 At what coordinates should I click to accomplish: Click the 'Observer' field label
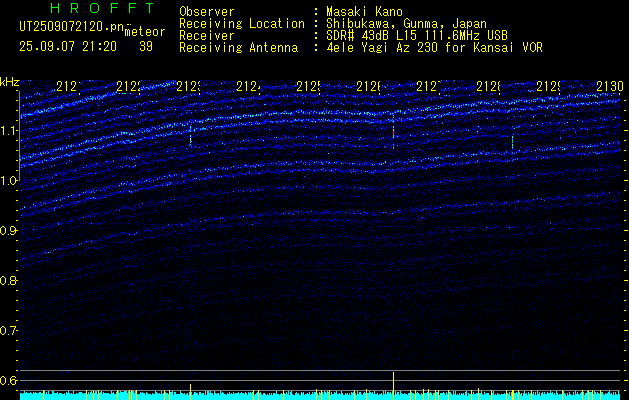click(207, 12)
